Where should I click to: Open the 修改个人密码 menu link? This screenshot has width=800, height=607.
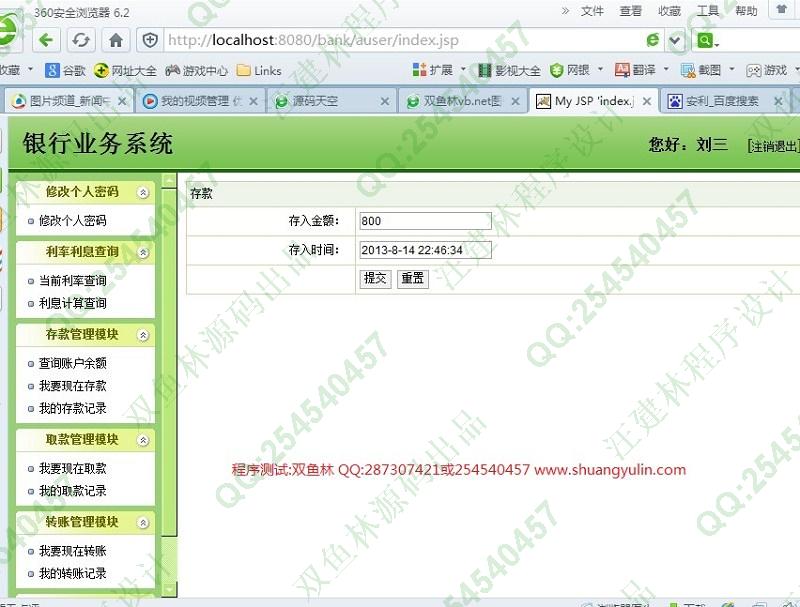pyautogui.click(x=72, y=221)
